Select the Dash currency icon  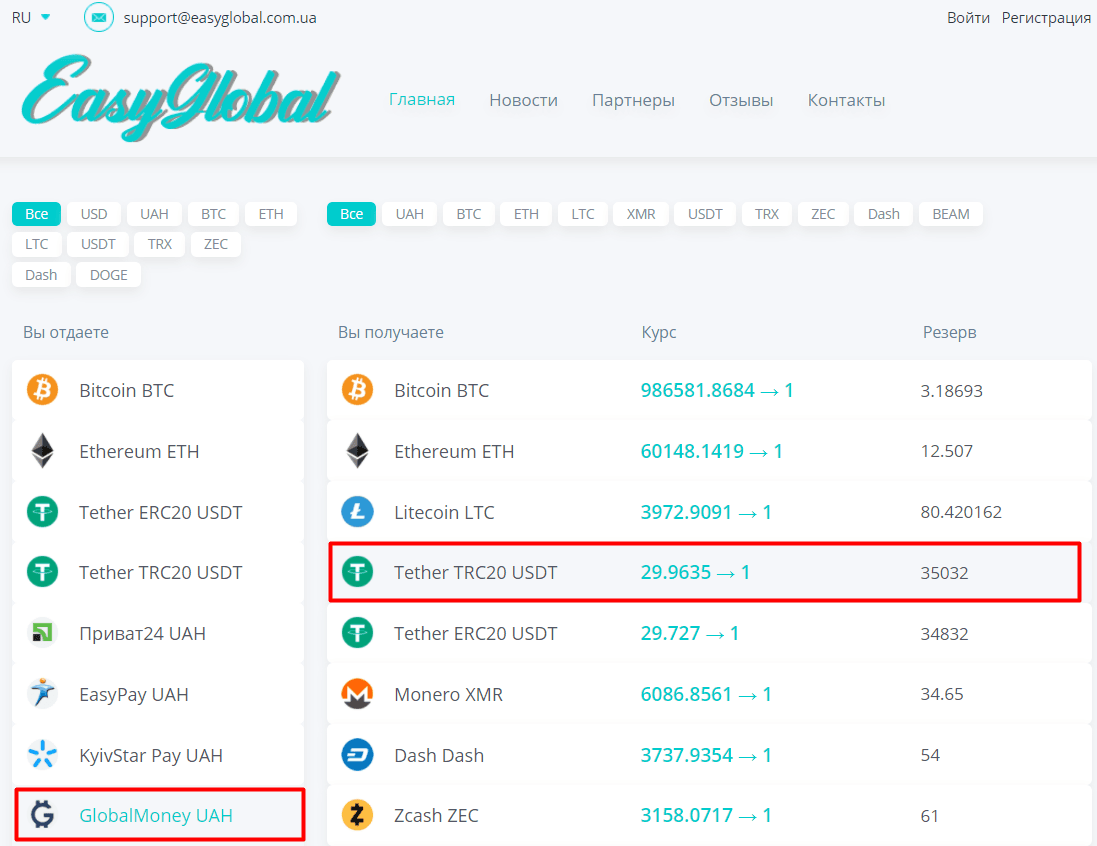coord(357,754)
